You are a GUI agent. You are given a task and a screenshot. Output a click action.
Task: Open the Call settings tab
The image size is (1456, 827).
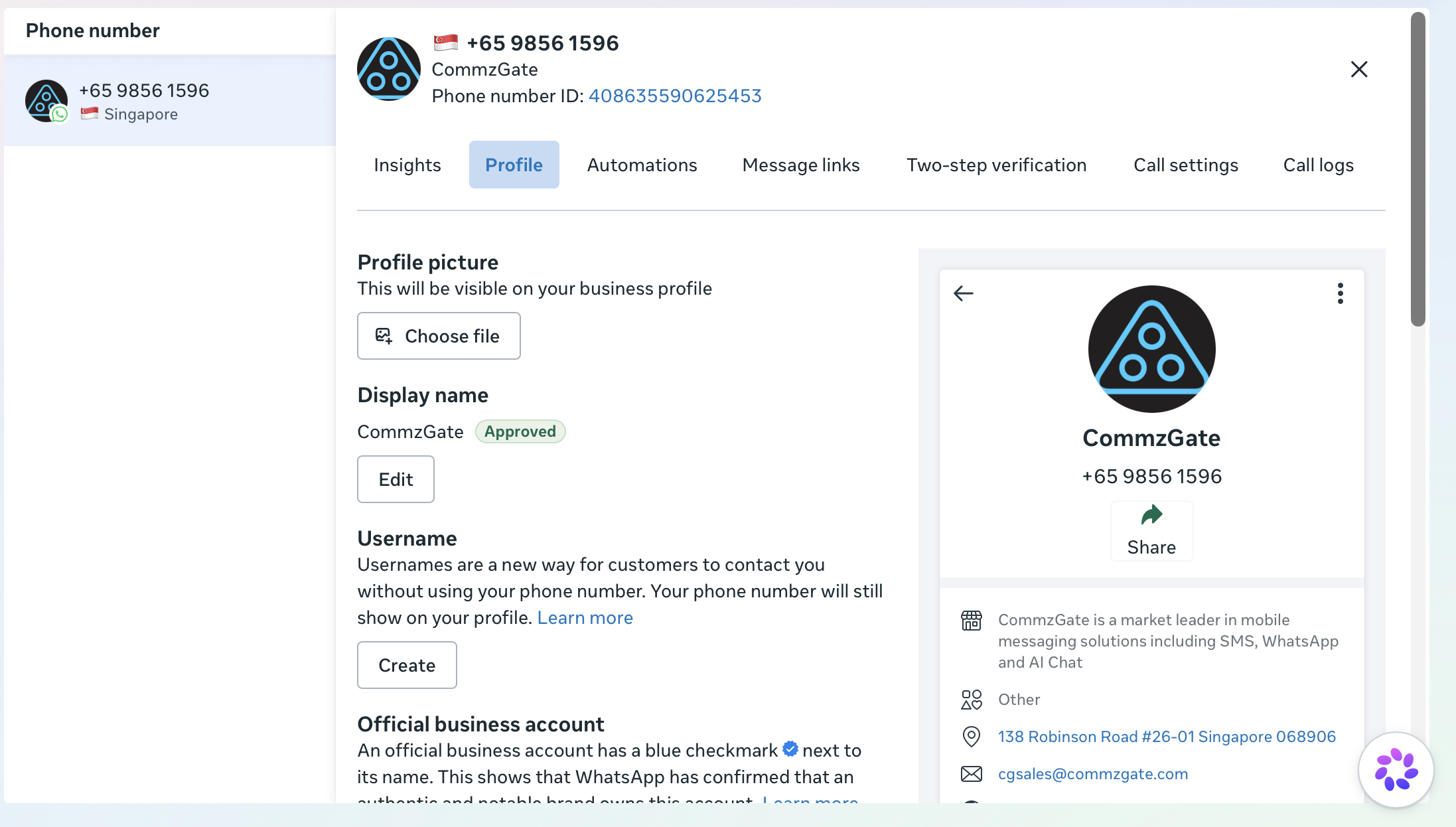click(x=1185, y=165)
